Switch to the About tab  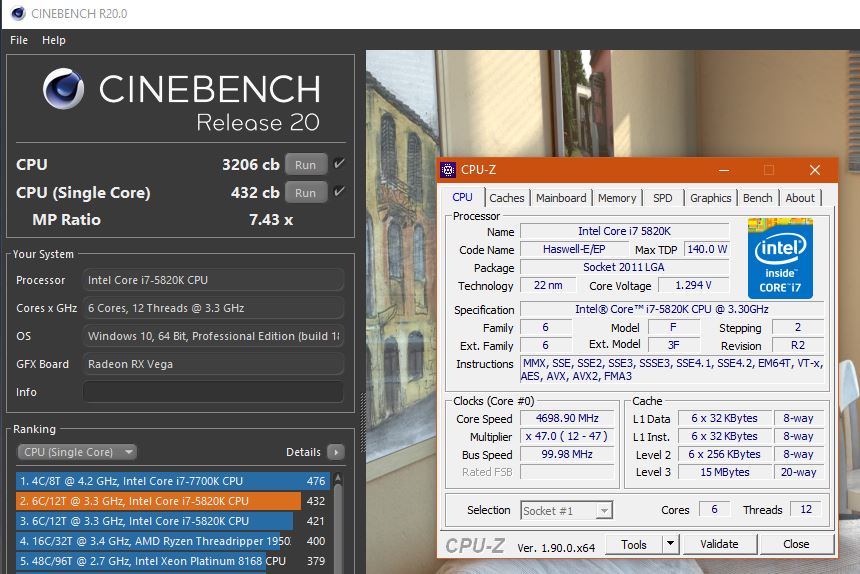tap(800, 198)
